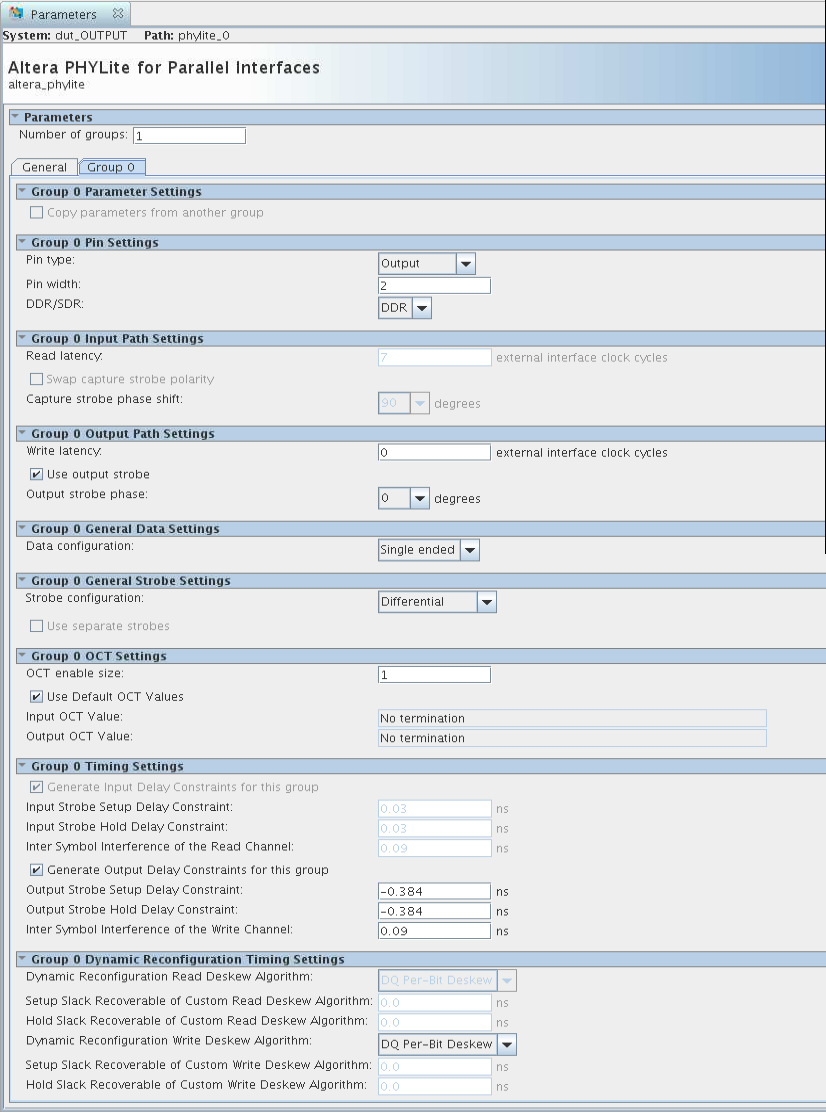Click 'Pin type:' label
The height and width of the screenshot is (1114, 826).
click(x=50, y=260)
